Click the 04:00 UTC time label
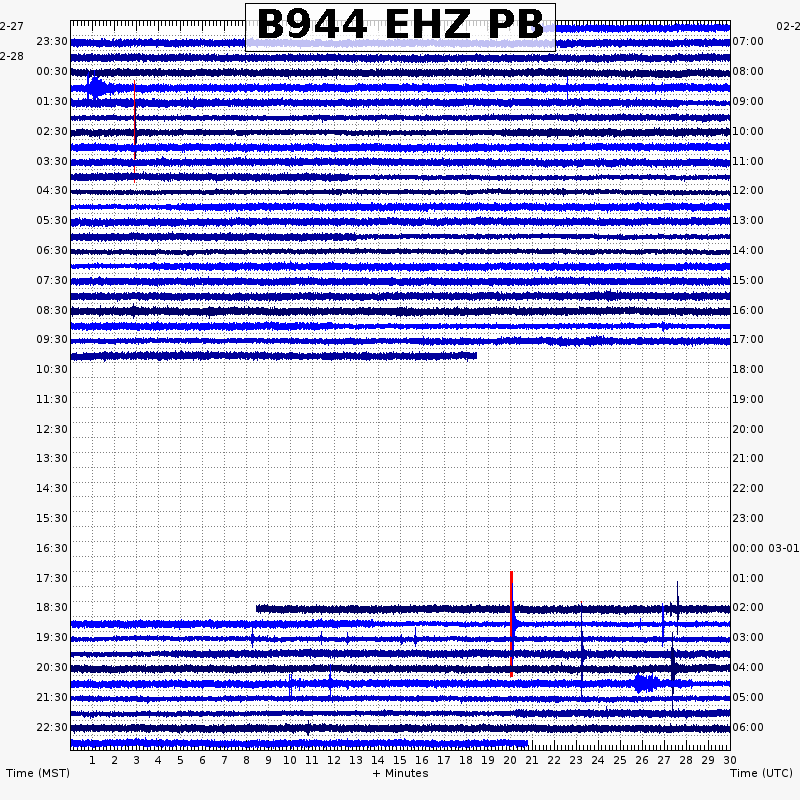The height and width of the screenshot is (800, 800). pyautogui.click(x=748, y=668)
